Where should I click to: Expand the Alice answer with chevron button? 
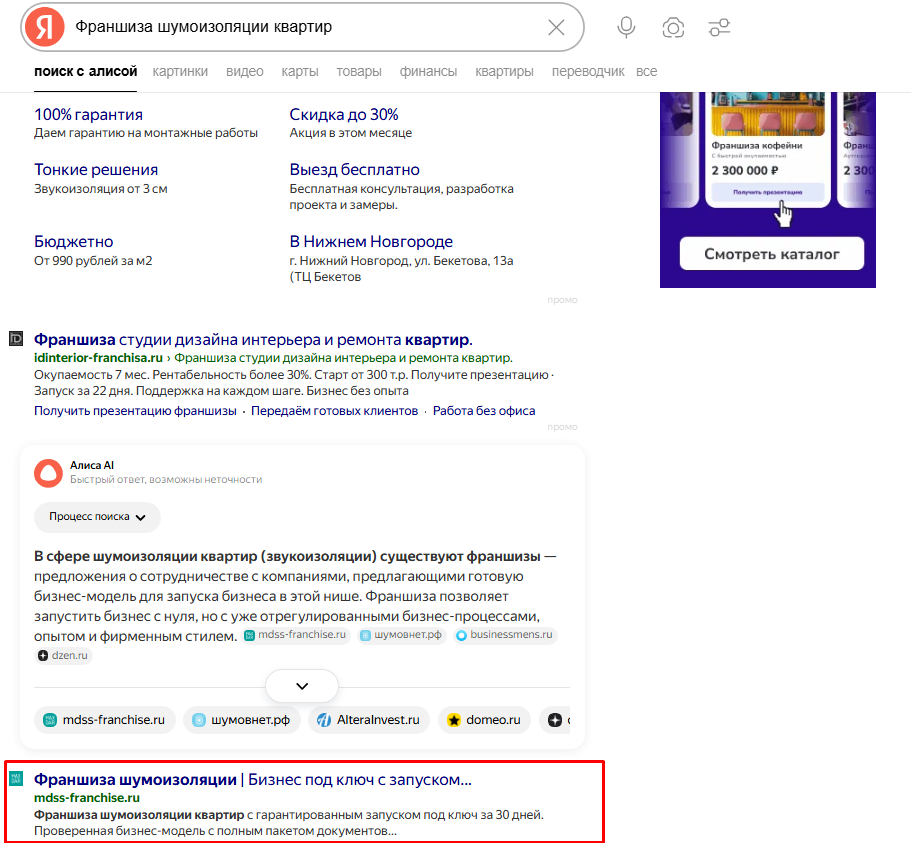[302, 686]
